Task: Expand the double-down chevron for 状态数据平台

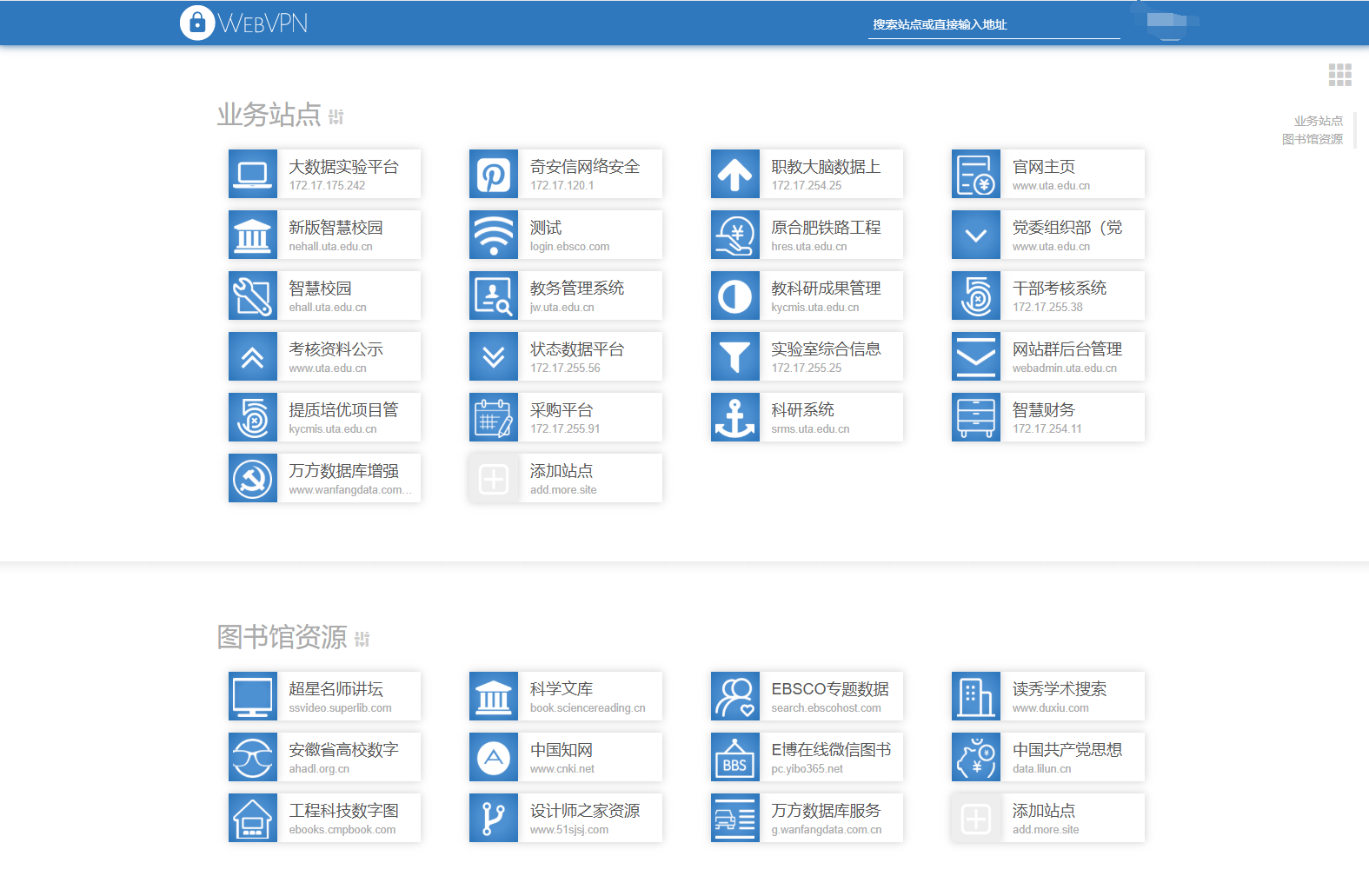Action: pos(494,356)
